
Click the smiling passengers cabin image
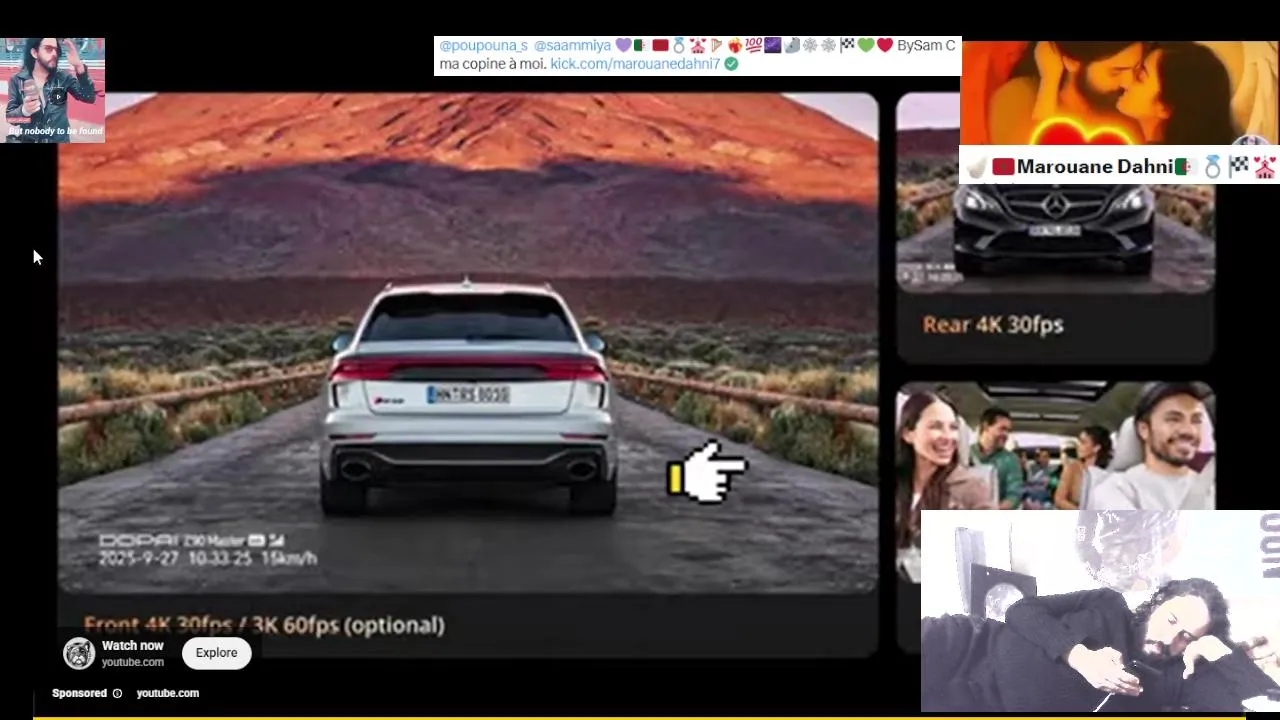1055,446
